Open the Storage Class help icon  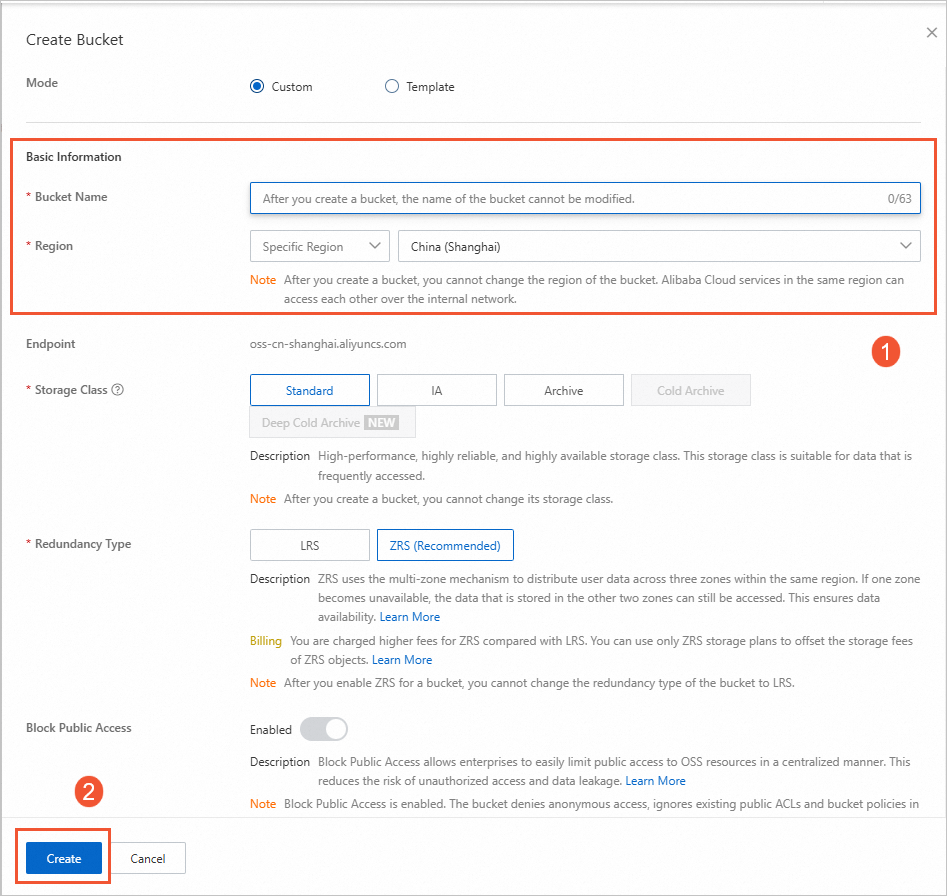[x=118, y=389]
